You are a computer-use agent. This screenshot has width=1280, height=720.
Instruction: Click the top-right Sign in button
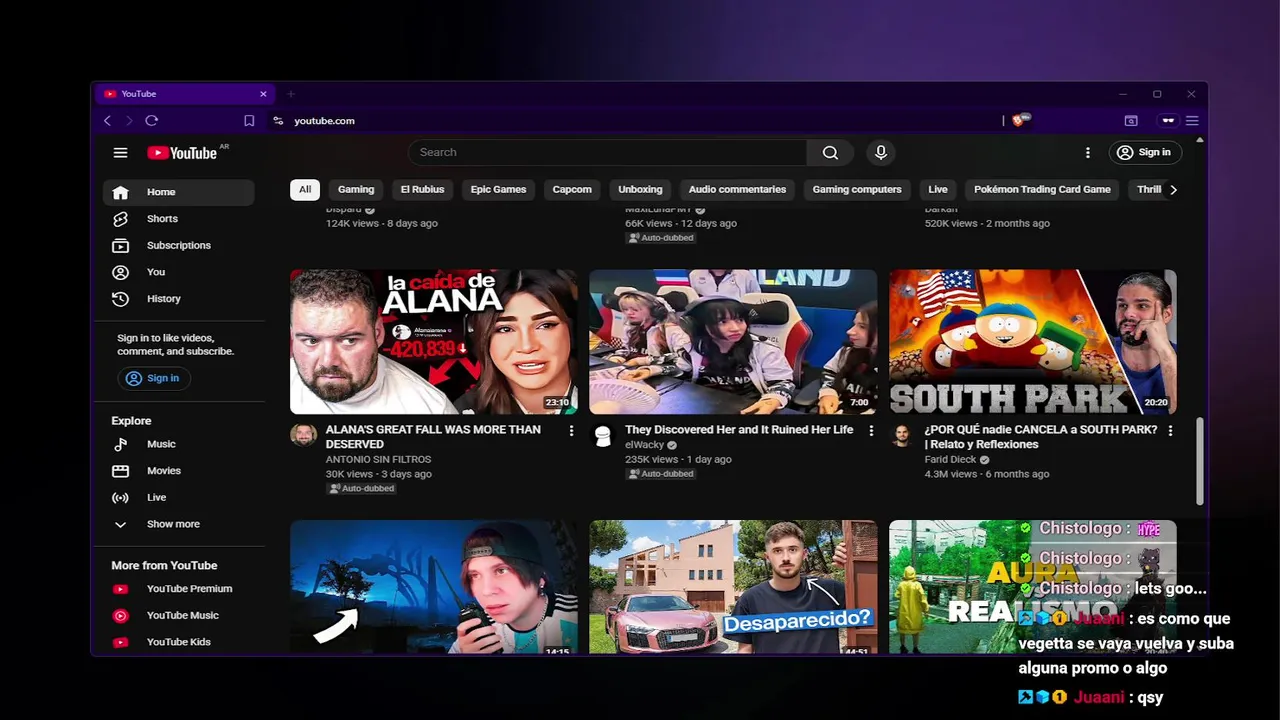(1145, 152)
